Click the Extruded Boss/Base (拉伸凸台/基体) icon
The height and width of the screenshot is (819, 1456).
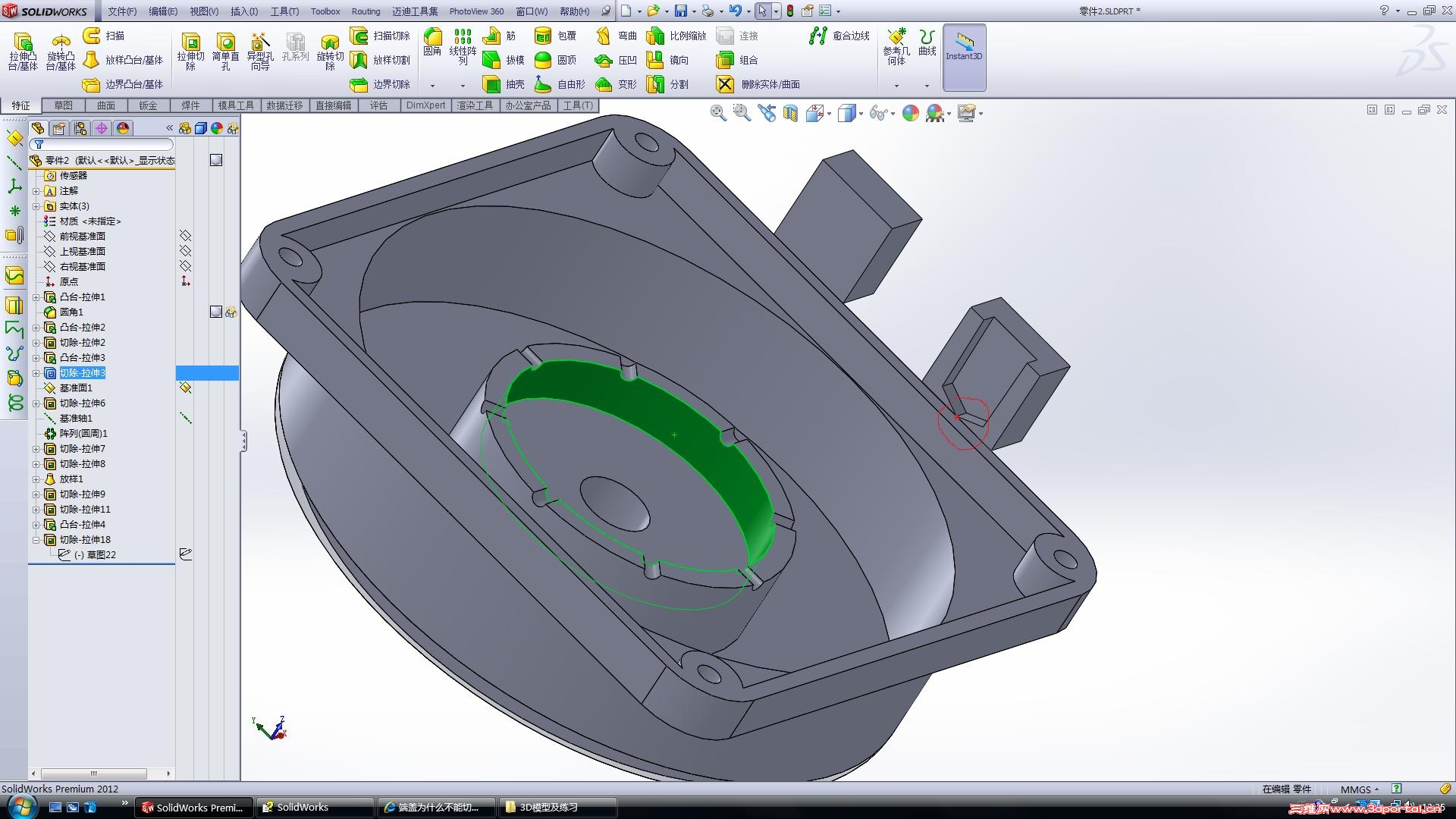click(23, 43)
